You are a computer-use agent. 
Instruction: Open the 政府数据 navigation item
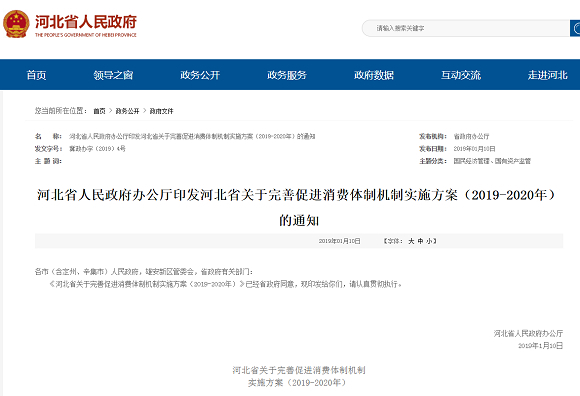click(374, 75)
